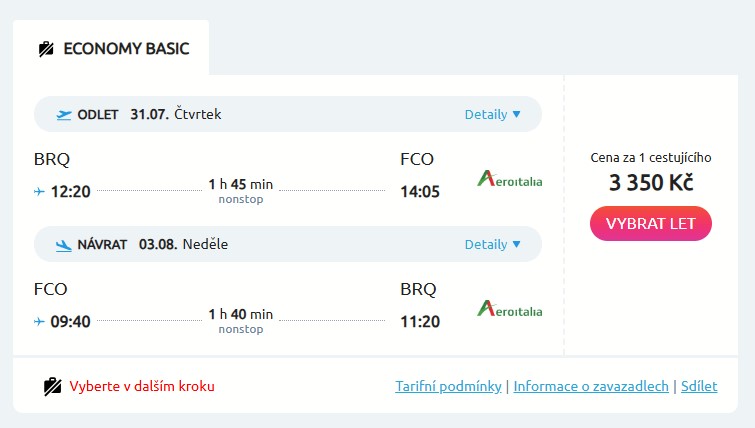The image size is (755, 428).
Task: Expand Detaily for the return flight
Action: point(493,244)
